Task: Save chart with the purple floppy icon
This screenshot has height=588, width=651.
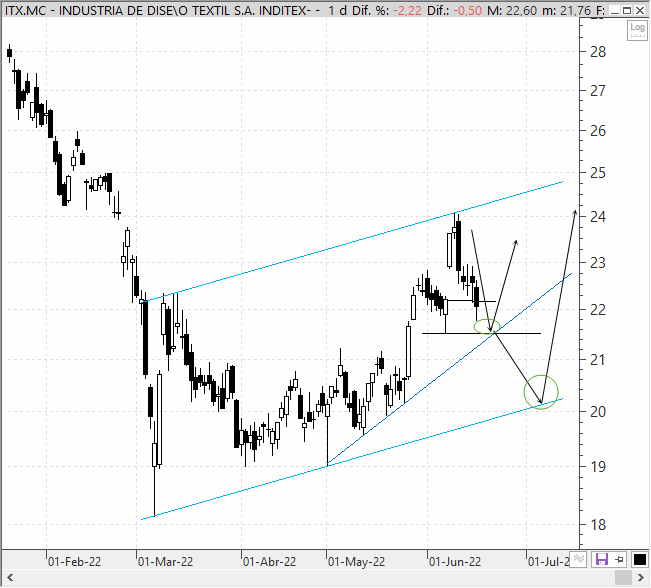Action: (x=602, y=559)
